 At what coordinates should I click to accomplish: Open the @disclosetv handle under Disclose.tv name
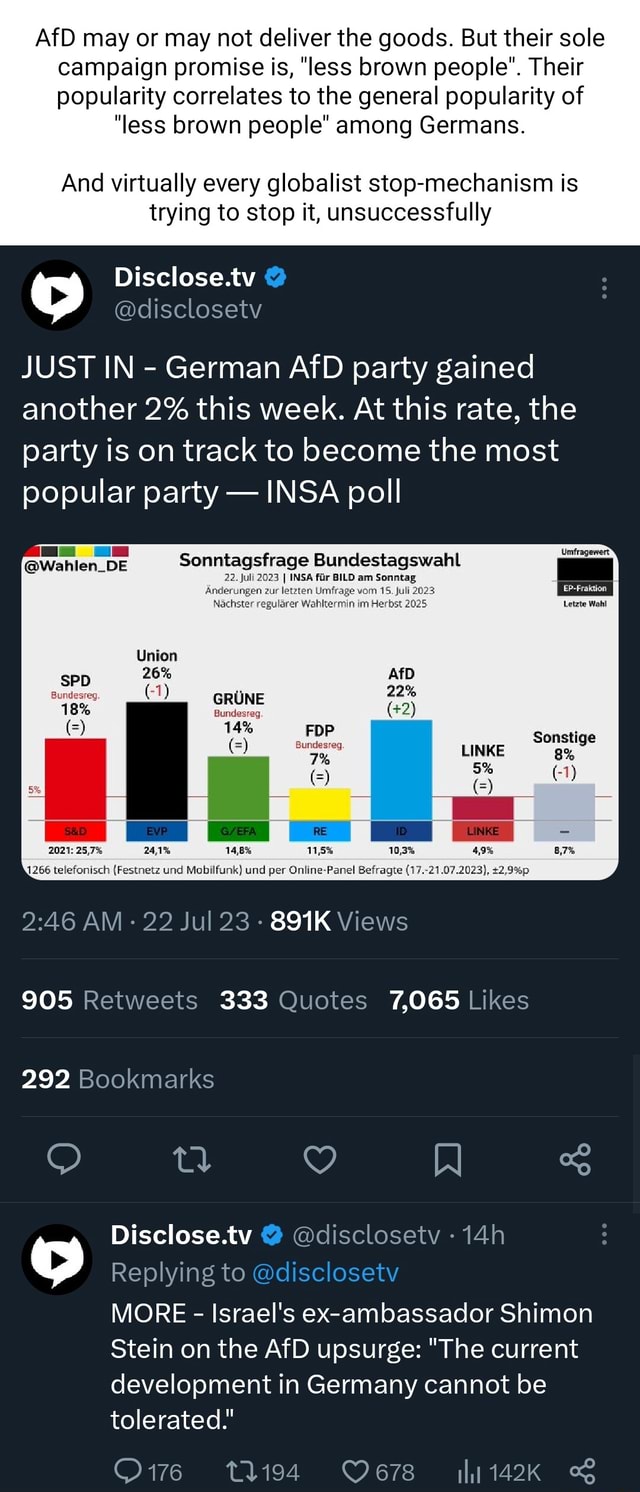188,309
